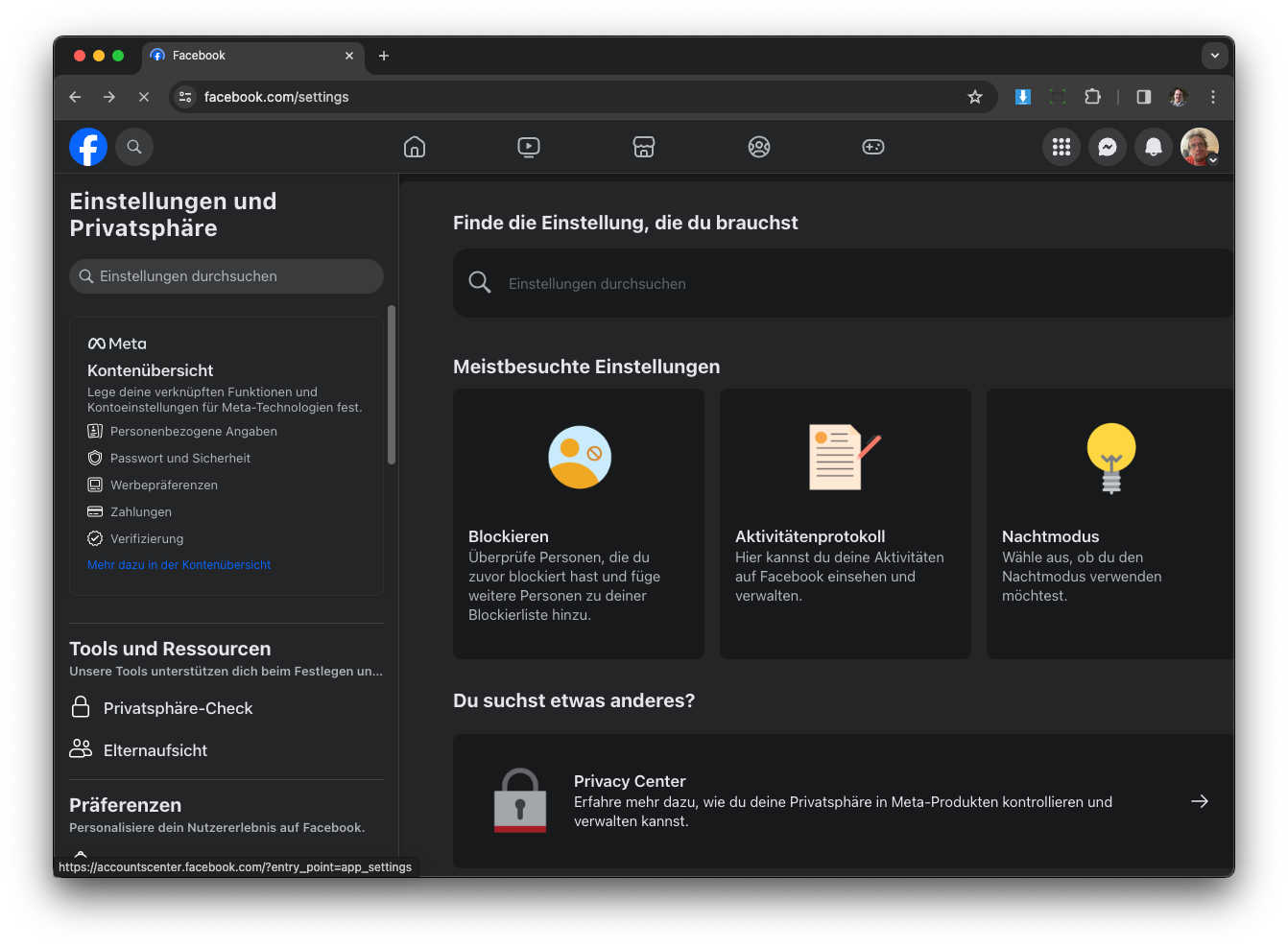The width and height of the screenshot is (1288, 948).
Task: Toggle the Chrome side panel
Action: [x=1144, y=97]
